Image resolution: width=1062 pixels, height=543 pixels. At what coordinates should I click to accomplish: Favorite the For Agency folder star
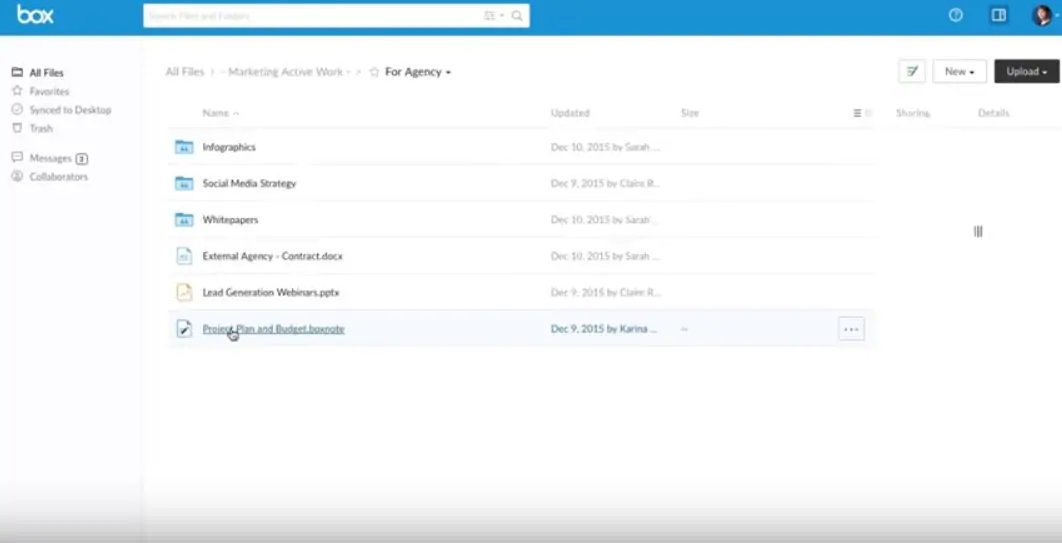click(374, 72)
